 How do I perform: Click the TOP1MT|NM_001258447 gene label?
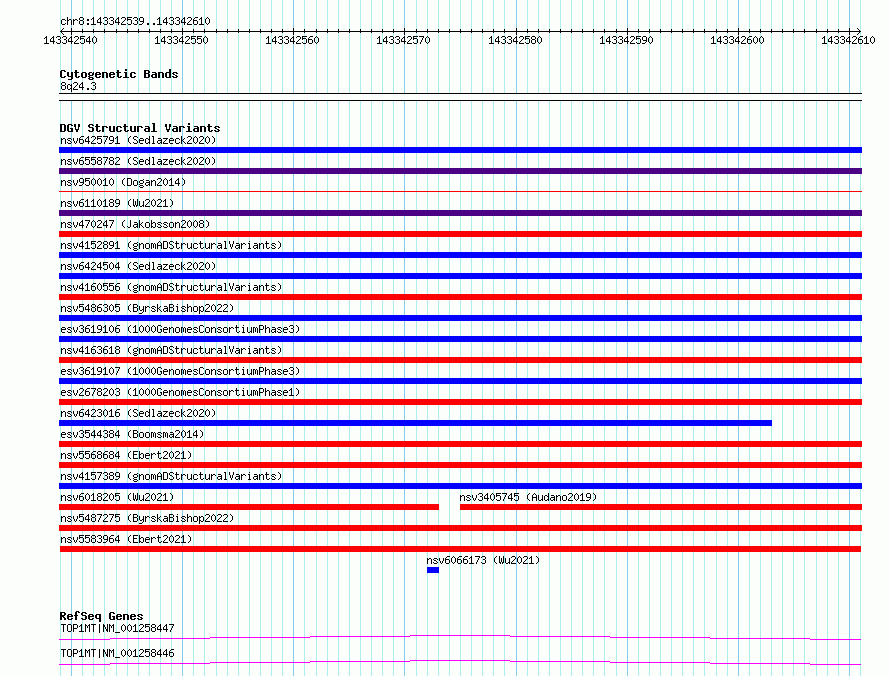[117, 628]
